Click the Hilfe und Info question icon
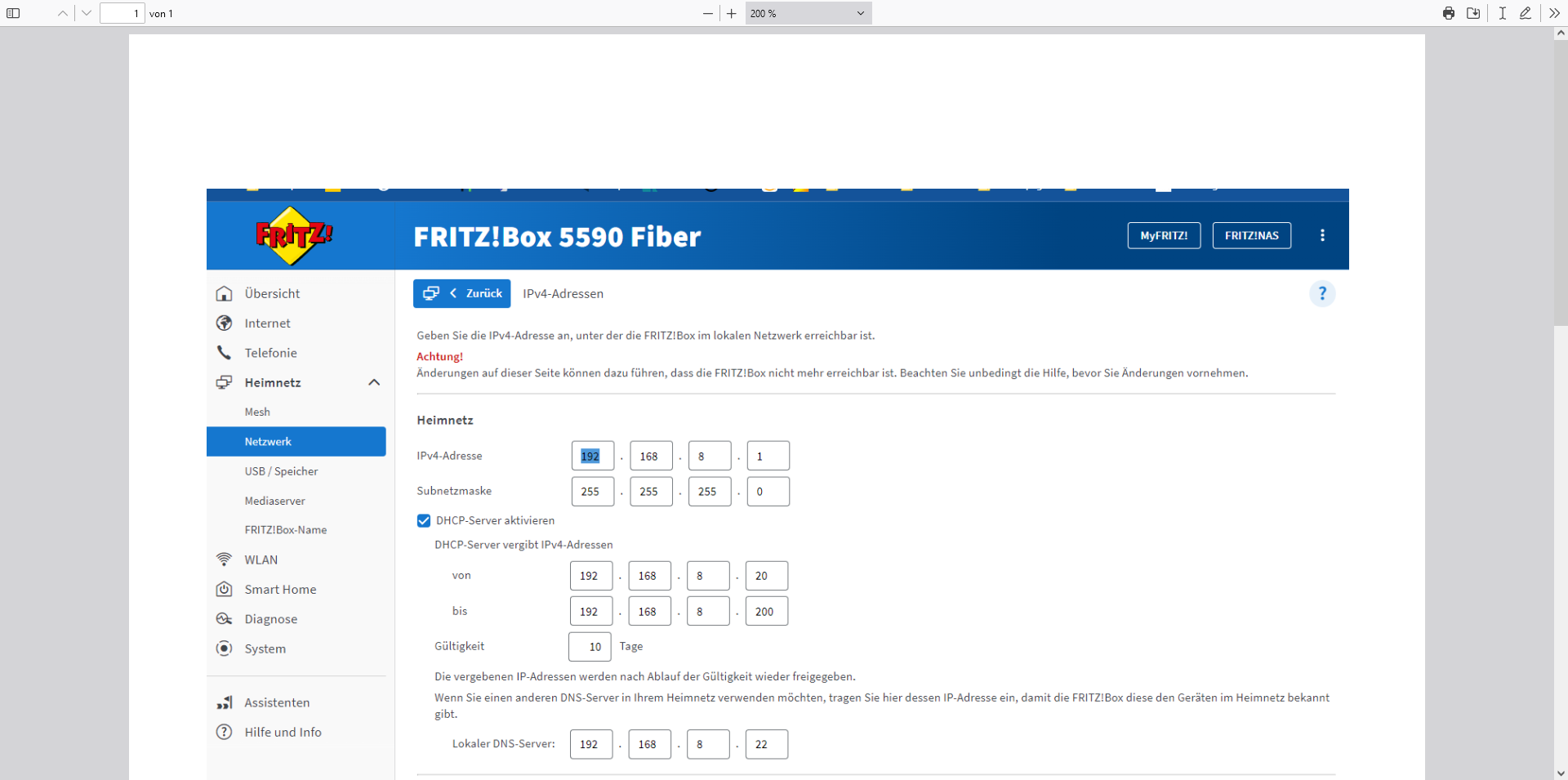Viewport: 1568px width, 780px height. [224, 732]
